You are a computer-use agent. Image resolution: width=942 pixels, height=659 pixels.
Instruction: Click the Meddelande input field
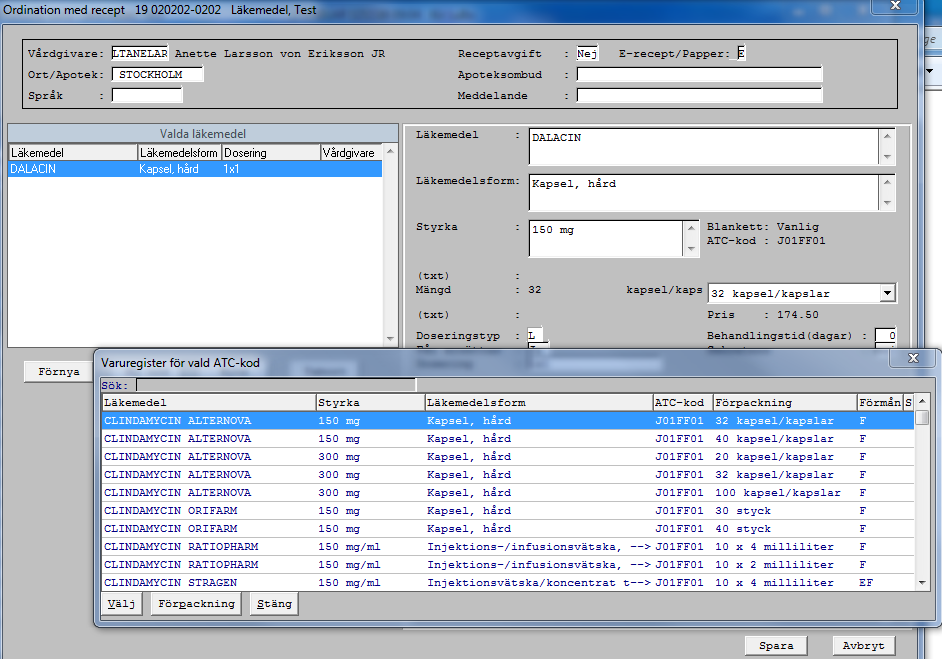pos(699,96)
